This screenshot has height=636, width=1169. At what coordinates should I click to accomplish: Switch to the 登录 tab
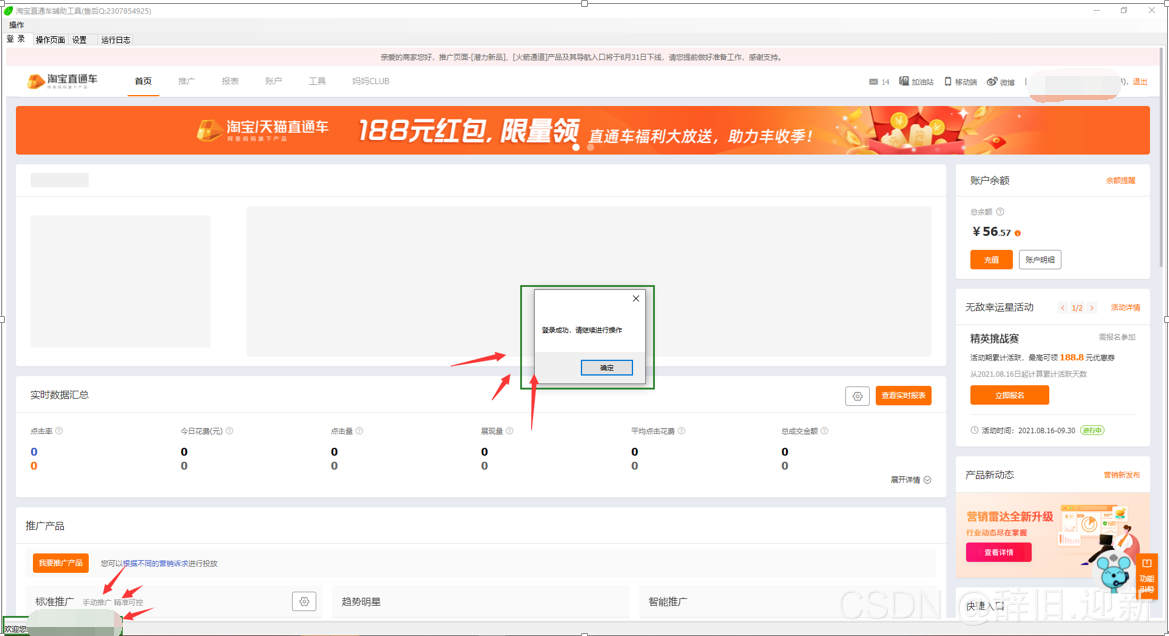[16, 40]
